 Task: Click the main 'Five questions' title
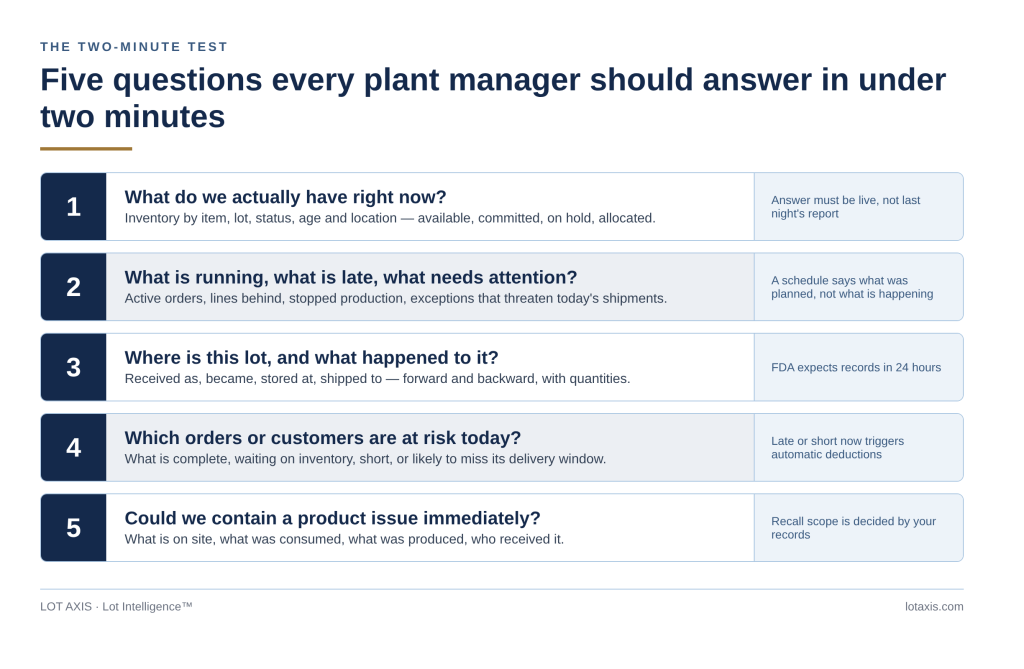coord(493,98)
